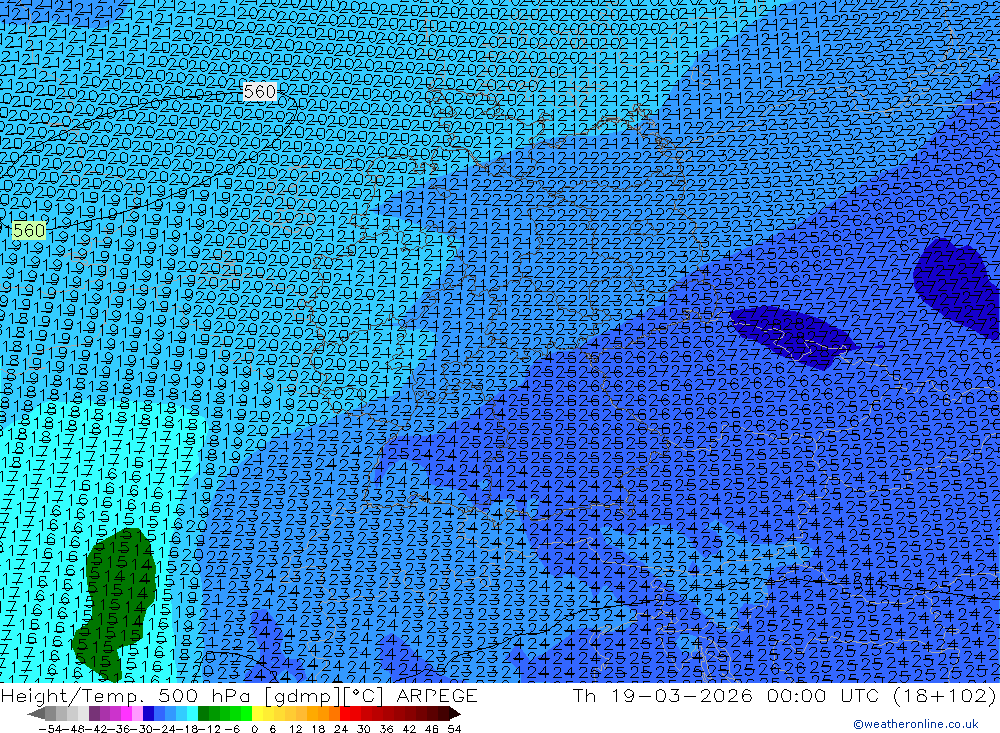Click the Height/Temp. 500 hPa title text
This screenshot has width=1000, height=733.
[x=129, y=695]
